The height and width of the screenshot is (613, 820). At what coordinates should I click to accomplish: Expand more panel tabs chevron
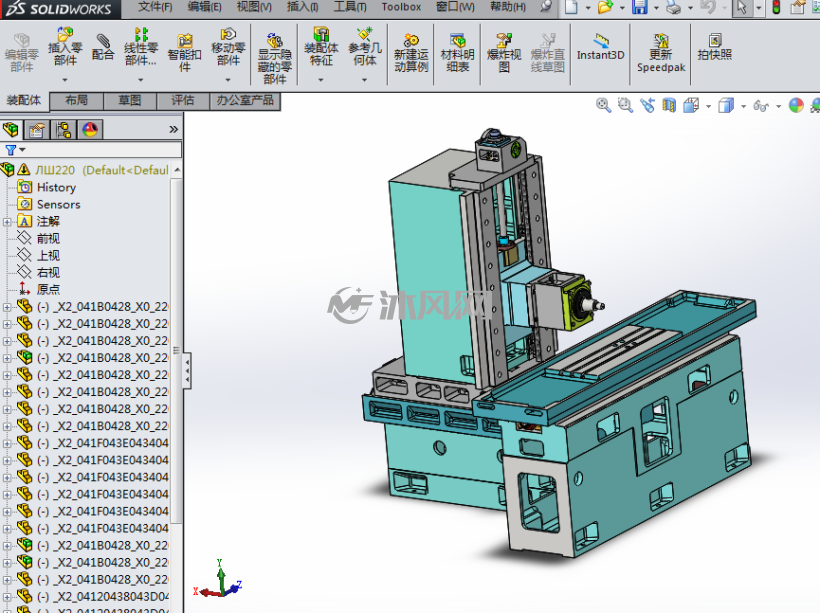point(174,129)
